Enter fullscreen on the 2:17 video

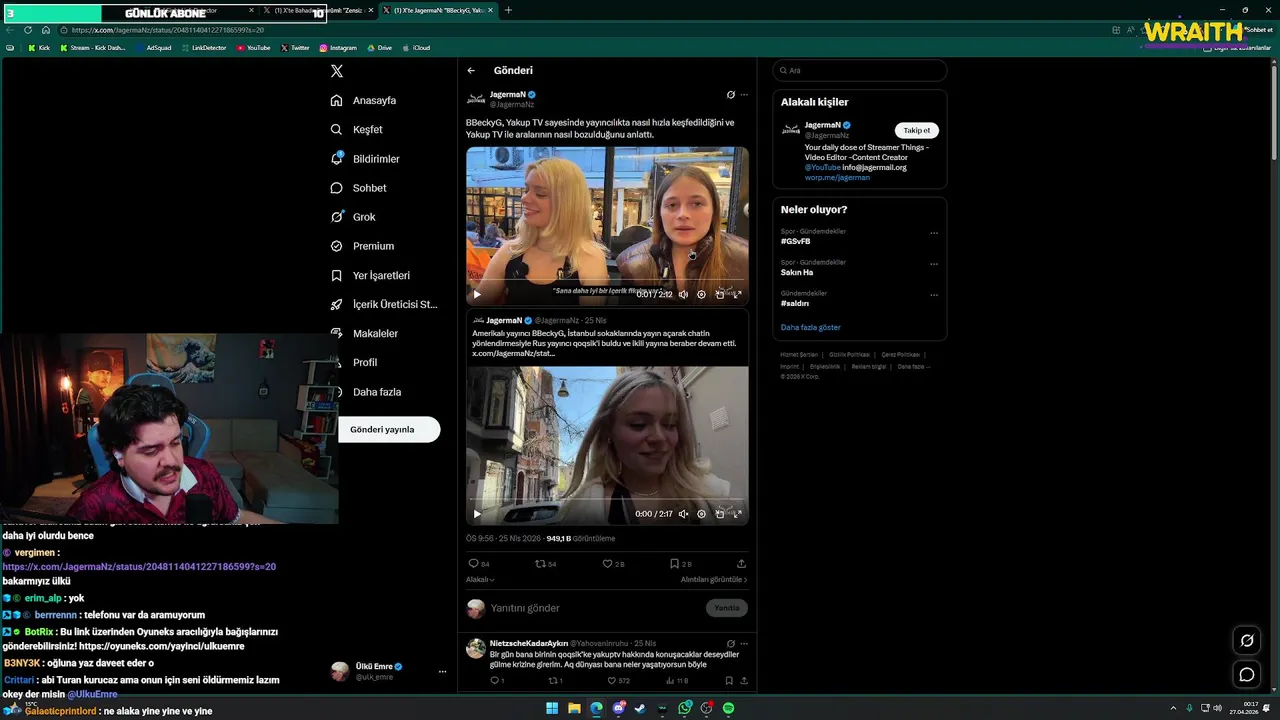(x=737, y=514)
